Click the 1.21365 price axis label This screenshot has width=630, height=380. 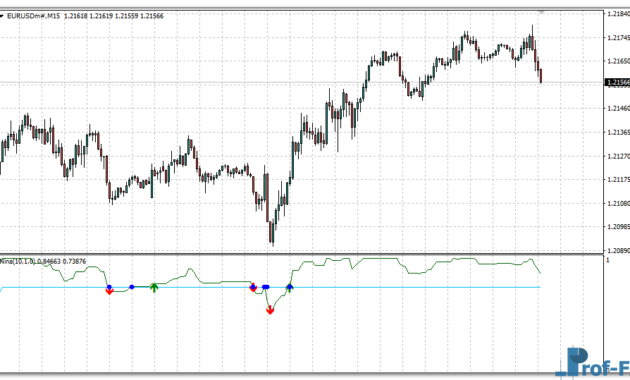[x=618, y=132]
